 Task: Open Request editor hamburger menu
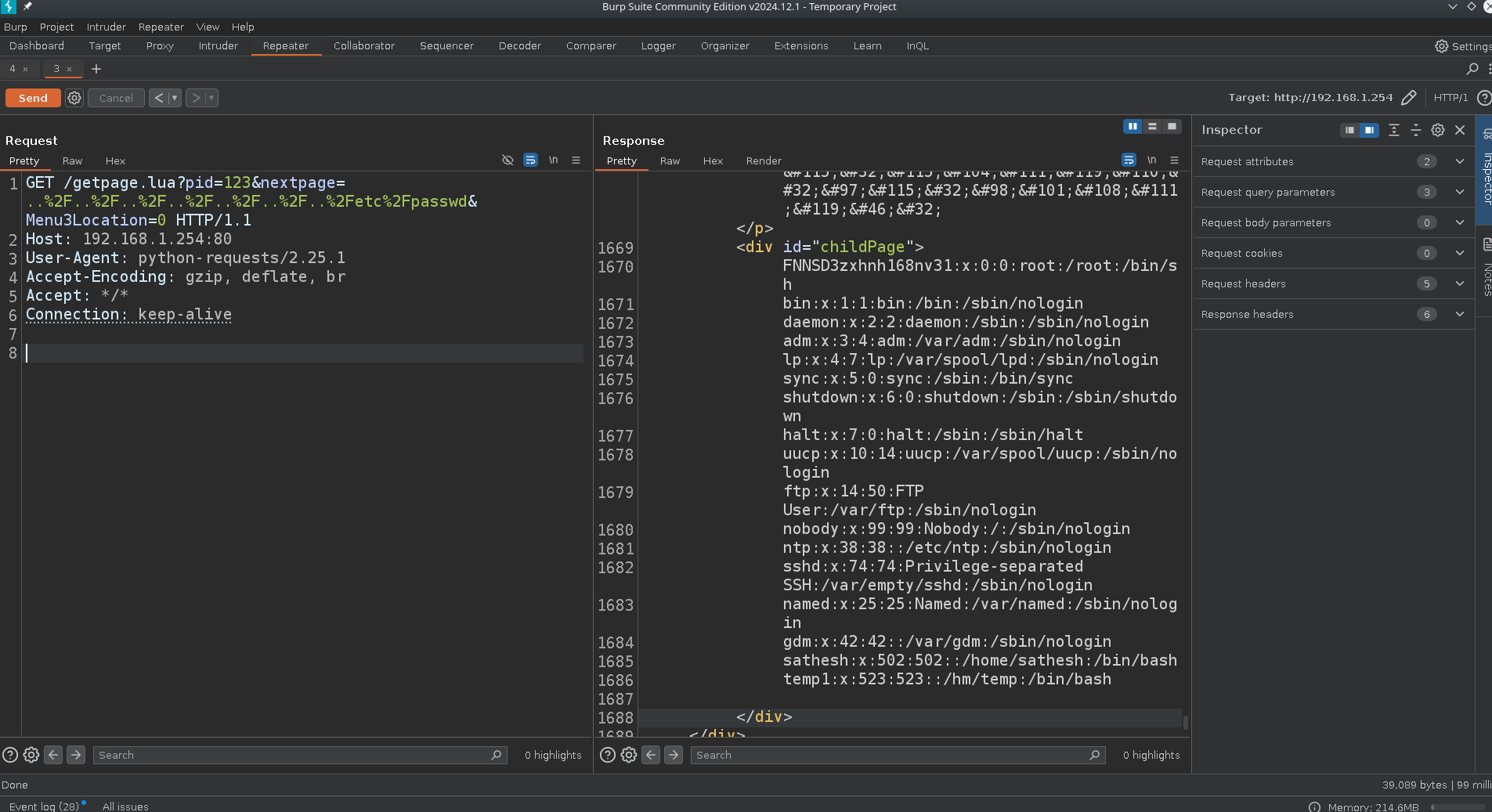click(x=576, y=160)
